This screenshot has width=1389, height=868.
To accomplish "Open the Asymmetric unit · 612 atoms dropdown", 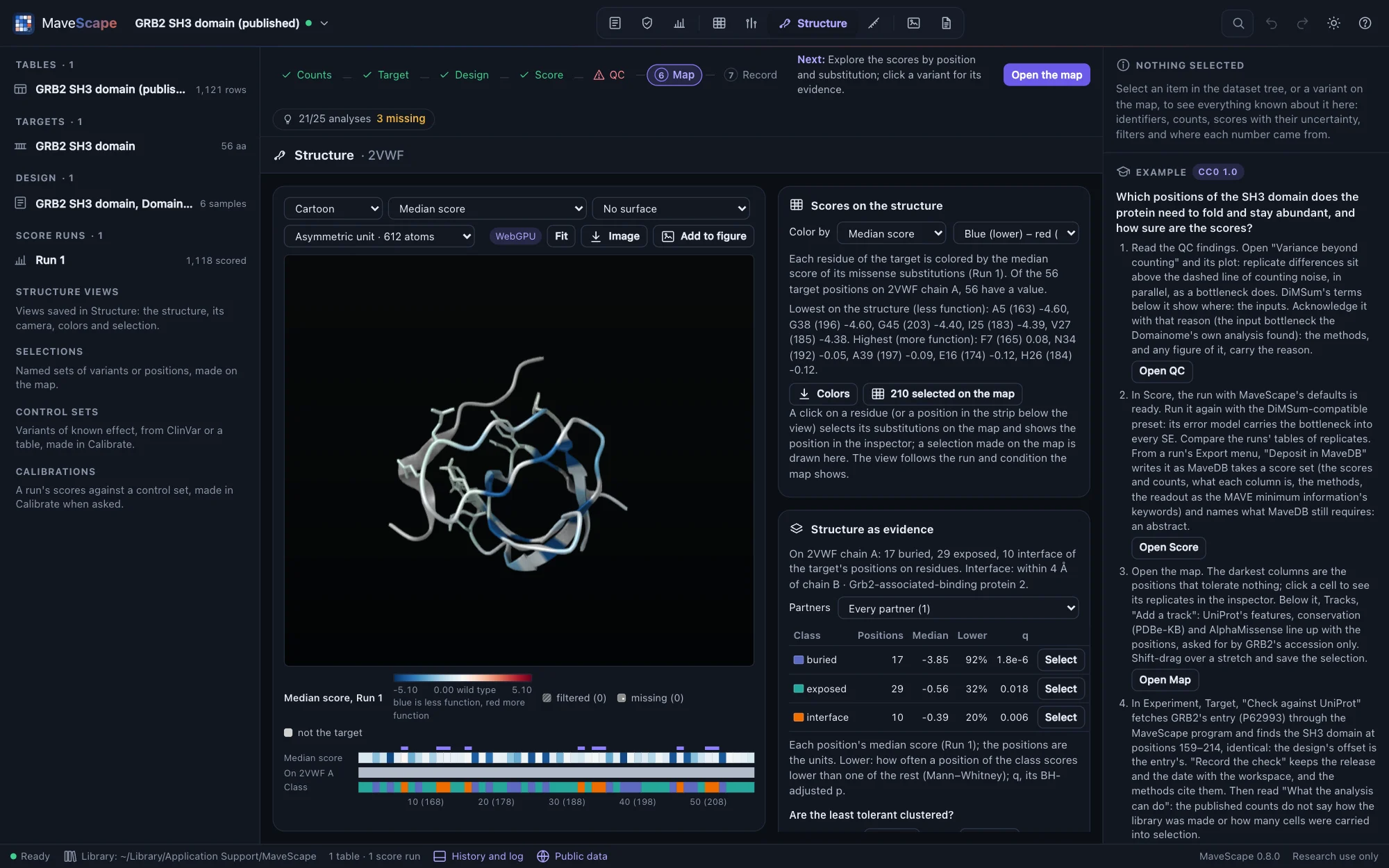I will (x=379, y=236).
